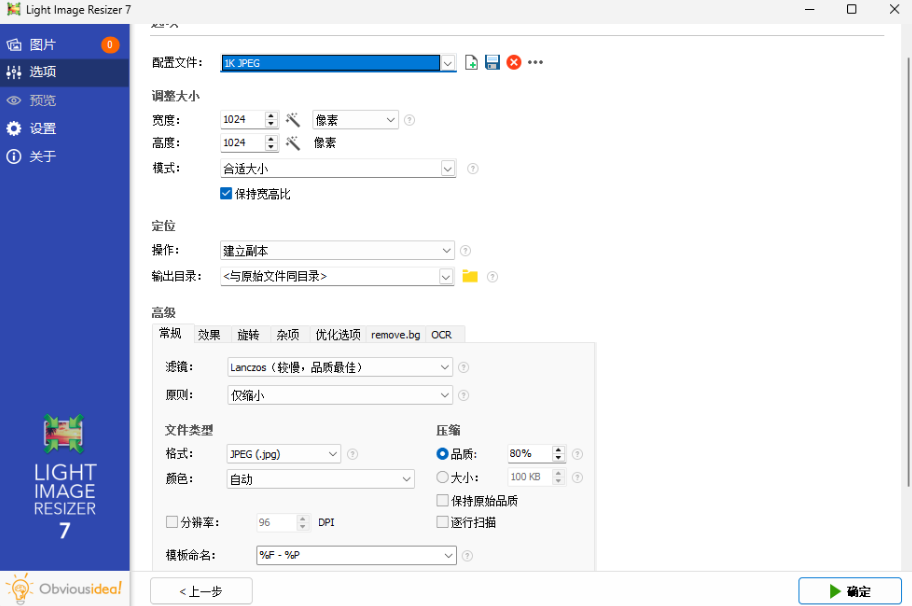Select the 品质 radio button
912x606 pixels.
tap(443, 454)
